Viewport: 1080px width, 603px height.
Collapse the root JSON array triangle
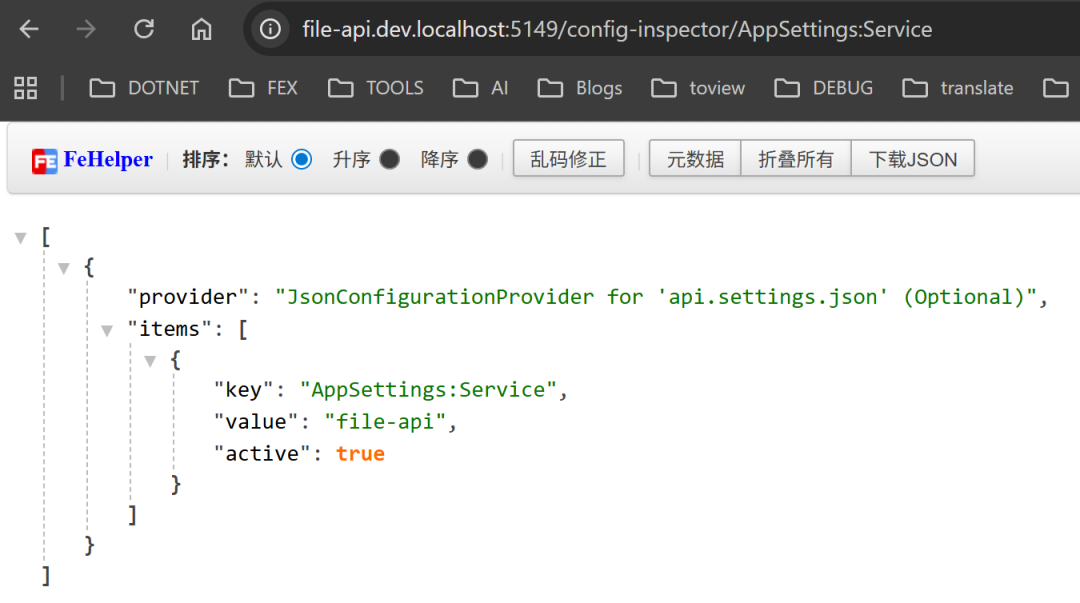20,236
